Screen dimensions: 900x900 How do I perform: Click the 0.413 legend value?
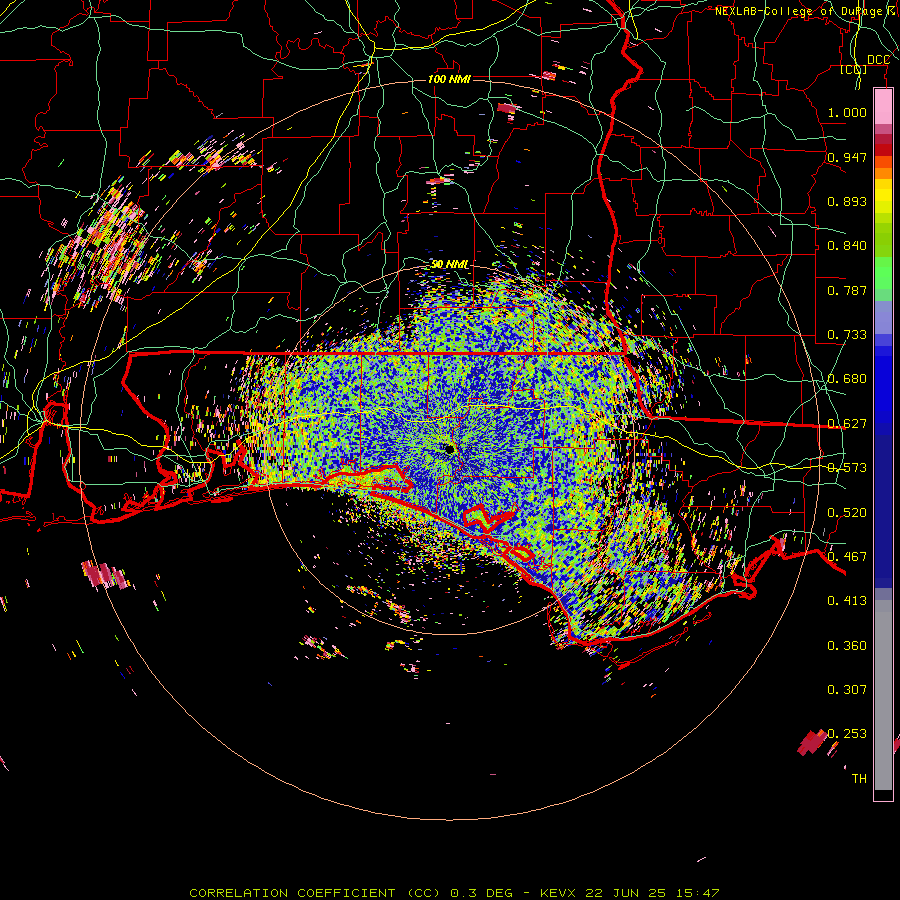click(x=847, y=601)
